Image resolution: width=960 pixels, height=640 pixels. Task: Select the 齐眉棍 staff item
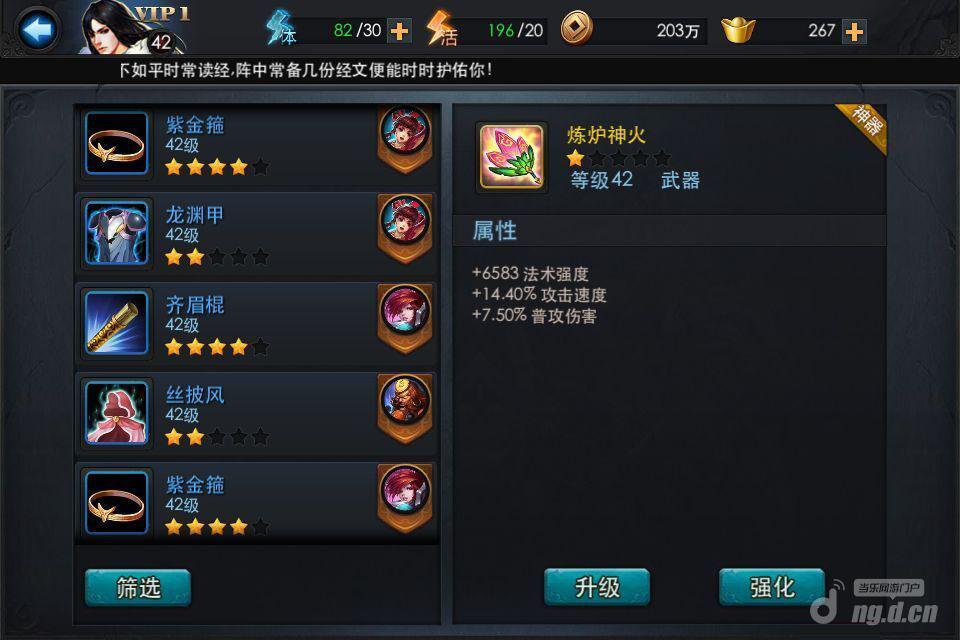click(x=257, y=323)
